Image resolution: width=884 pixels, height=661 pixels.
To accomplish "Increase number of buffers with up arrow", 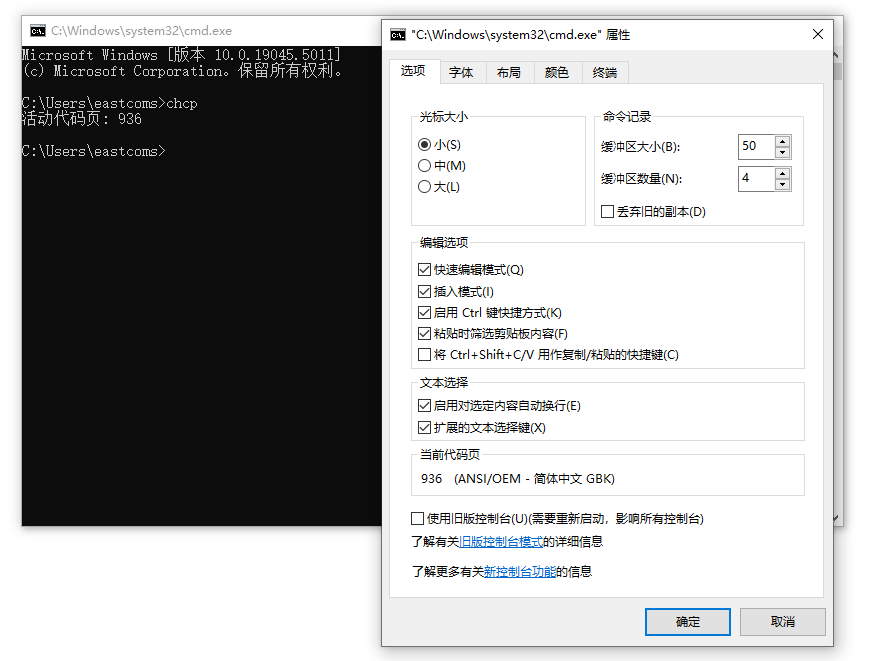I will click(782, 173).
